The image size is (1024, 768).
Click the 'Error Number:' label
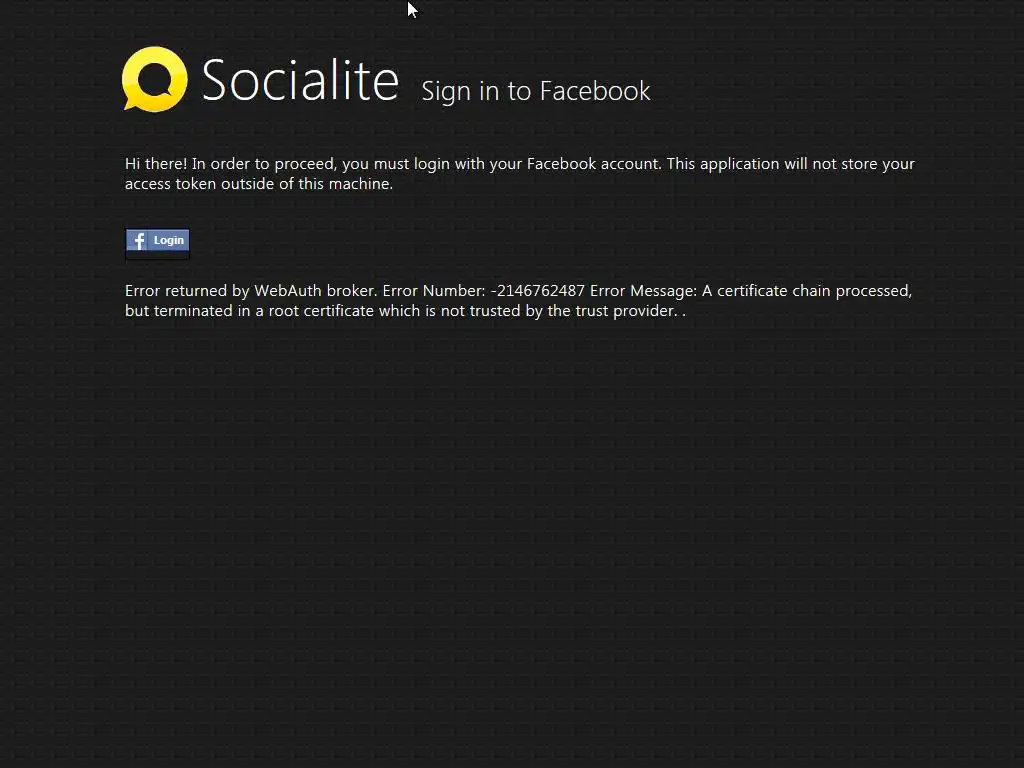click(x=434, y=291)
